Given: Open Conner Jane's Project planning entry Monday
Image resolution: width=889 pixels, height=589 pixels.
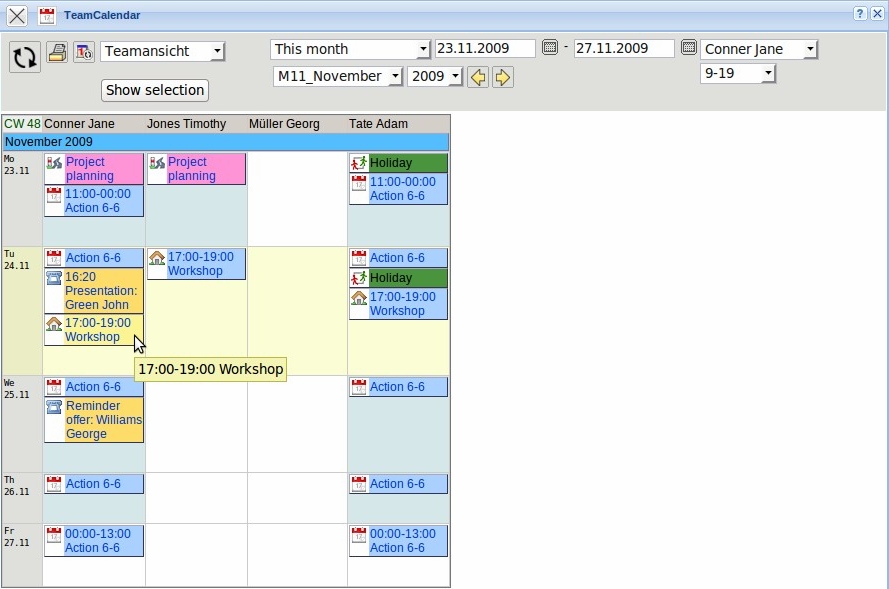Looking at the screenshot, I should click(94, 169).
